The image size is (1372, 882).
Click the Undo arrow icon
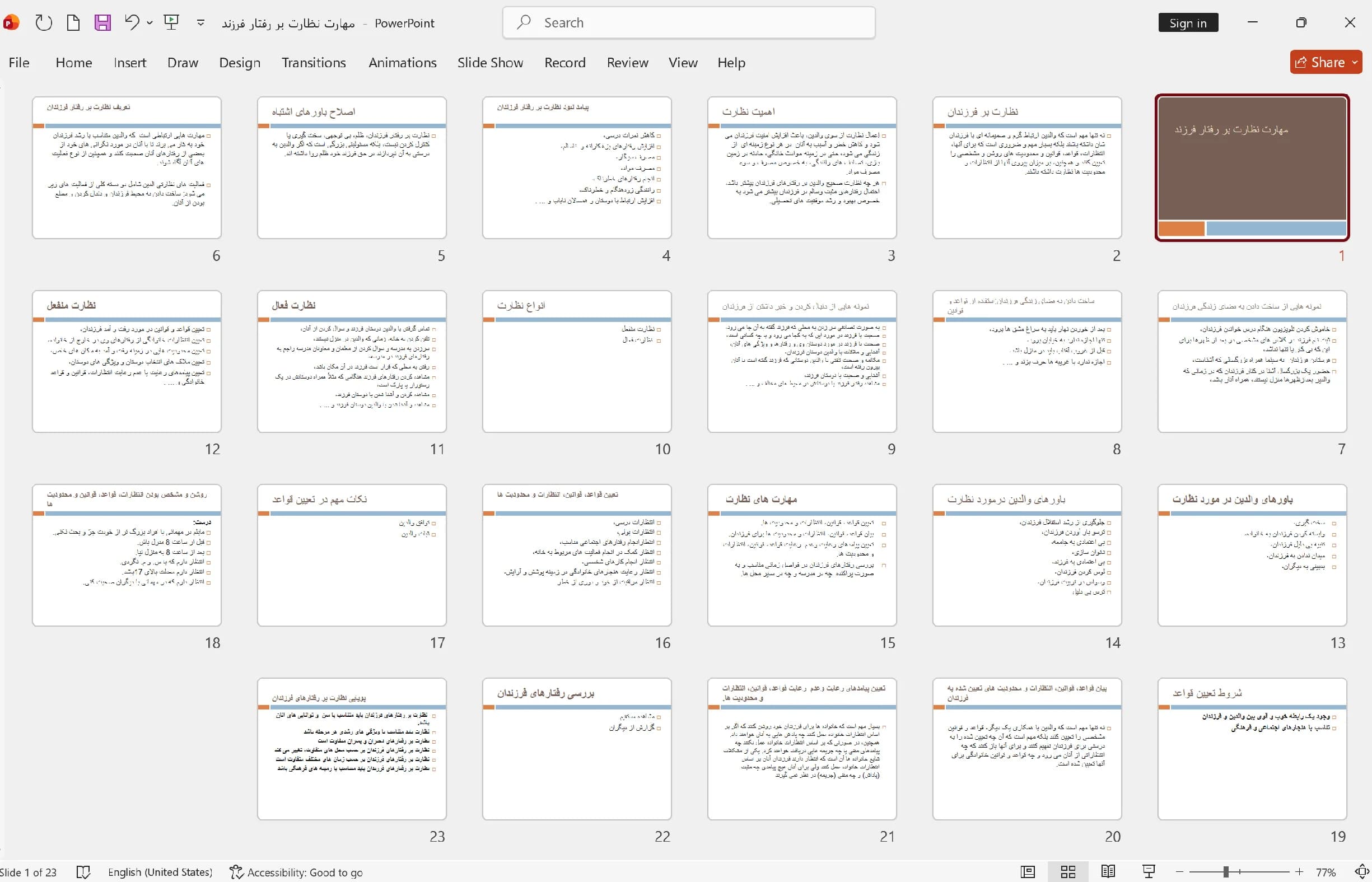(132, 23)
